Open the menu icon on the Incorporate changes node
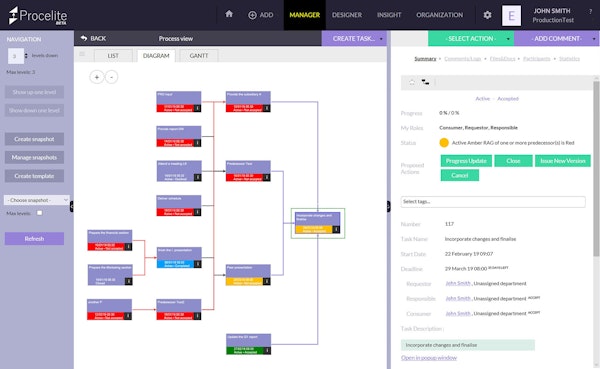This screenshot has height=369, width=600. [336, 229]
